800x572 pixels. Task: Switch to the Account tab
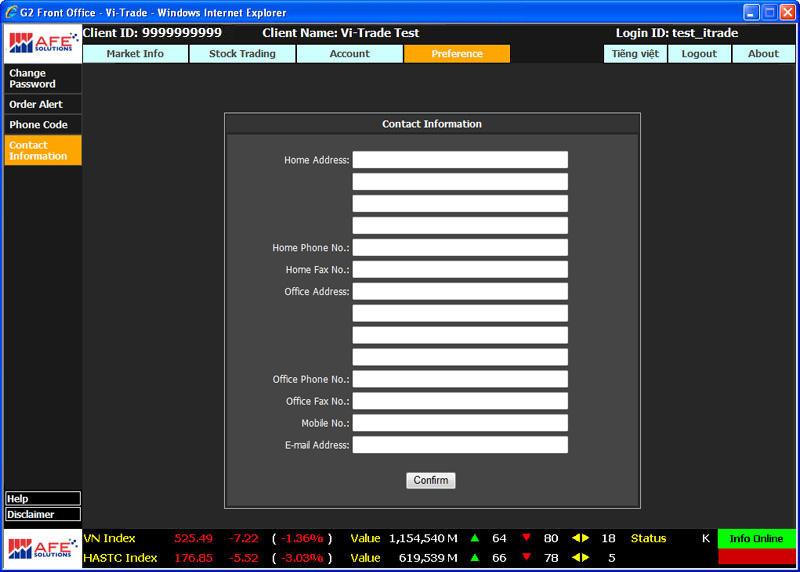tap(349, 54)
